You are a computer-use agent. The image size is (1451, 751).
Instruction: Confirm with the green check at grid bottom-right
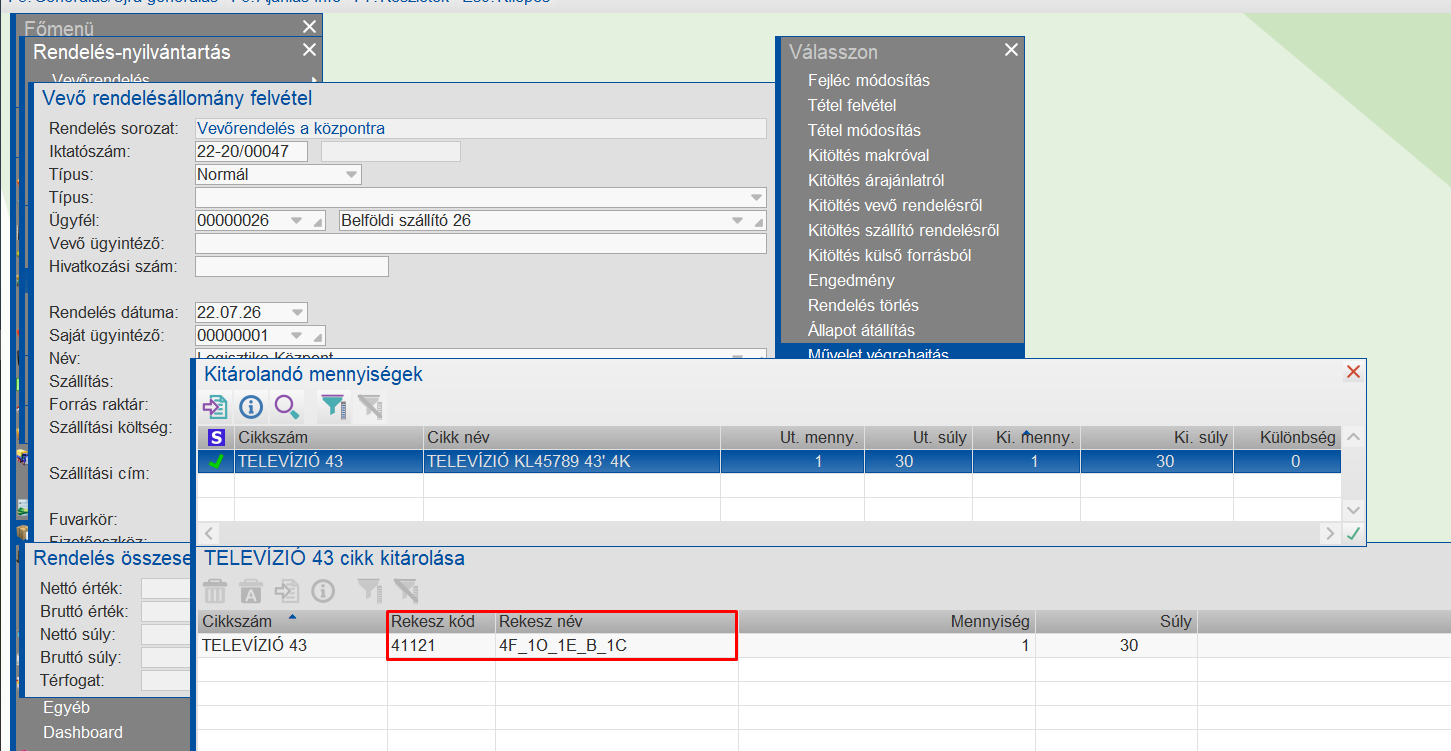[1353, 533]
